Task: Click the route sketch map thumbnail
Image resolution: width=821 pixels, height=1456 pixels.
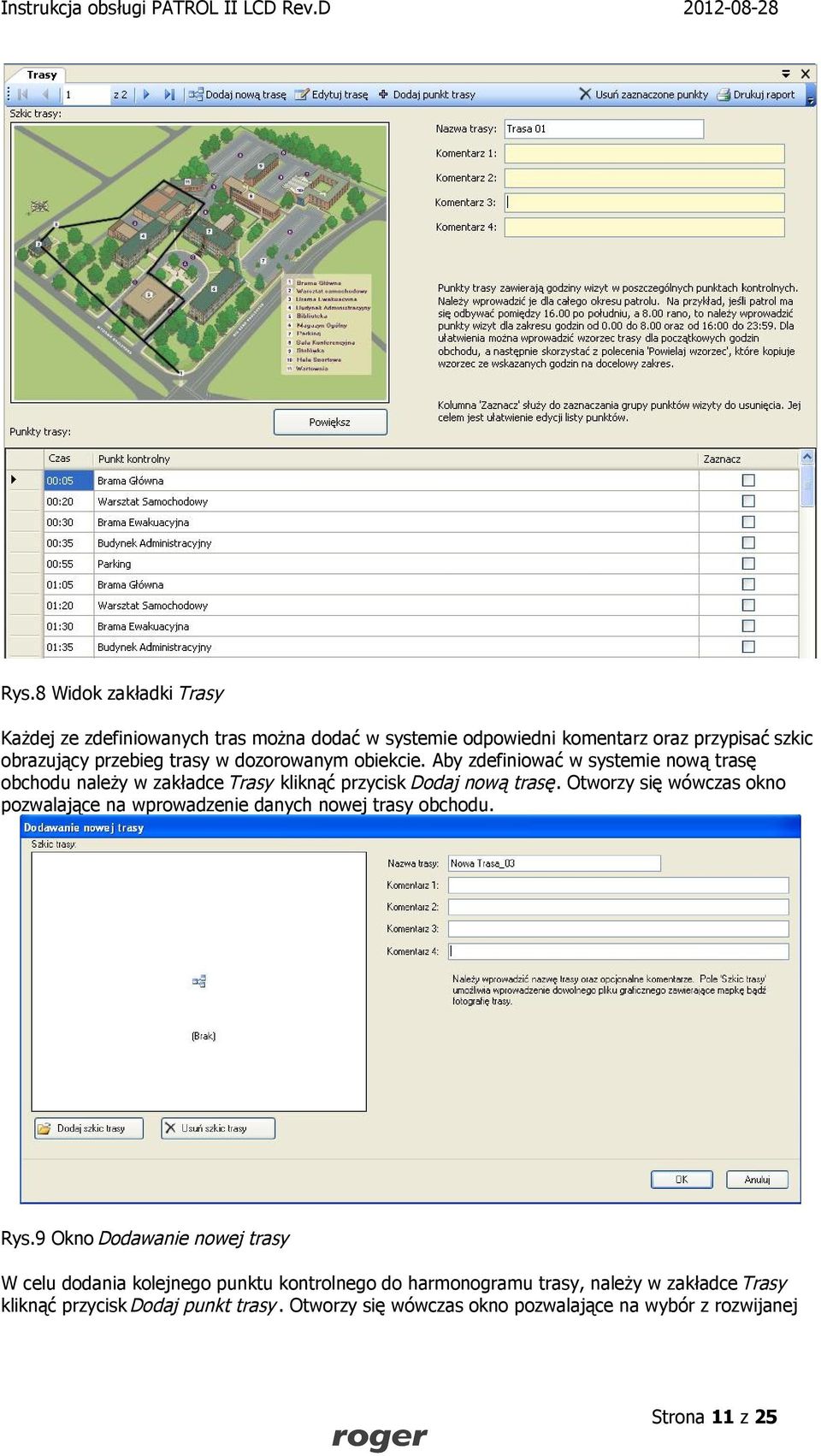Action: [200, 262]
